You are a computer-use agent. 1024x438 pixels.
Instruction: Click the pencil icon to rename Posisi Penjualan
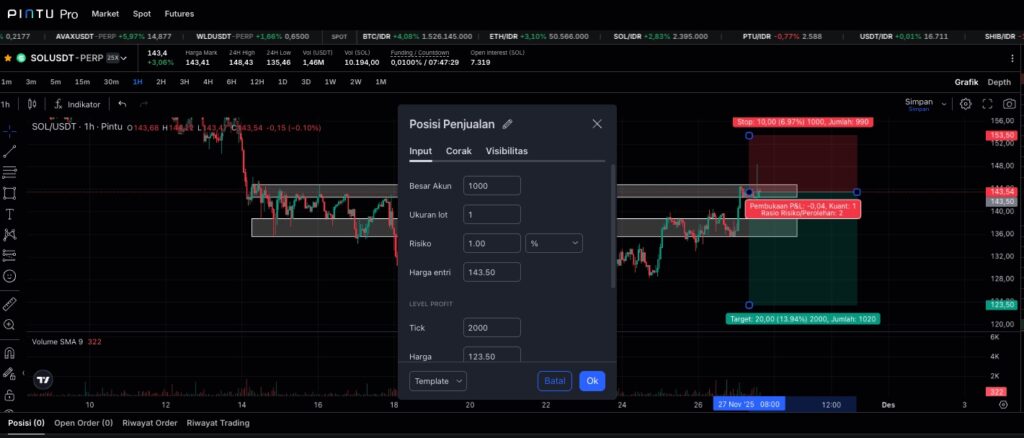coord(508,124)
